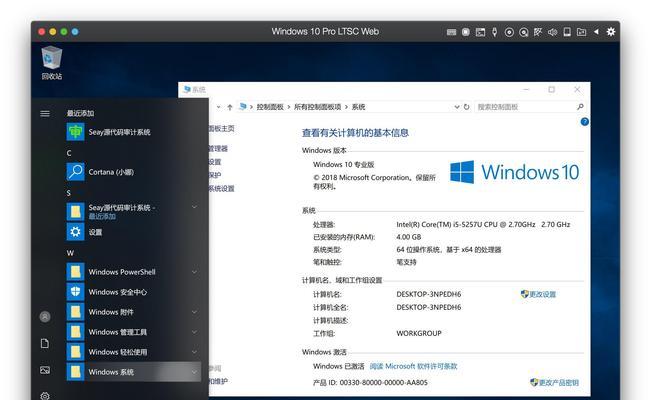651x400 pixels.
Task: Launch Cortana from the Start menu list
Action: 133,172
